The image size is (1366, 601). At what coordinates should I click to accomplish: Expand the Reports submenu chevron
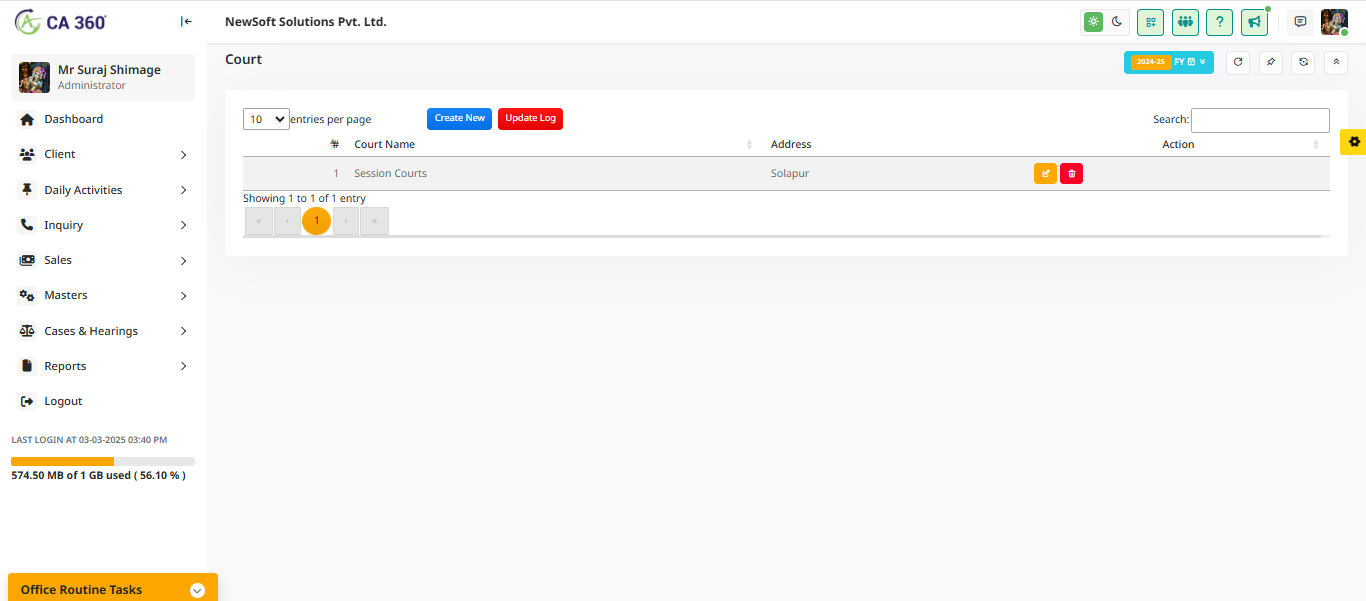[183, 366]
